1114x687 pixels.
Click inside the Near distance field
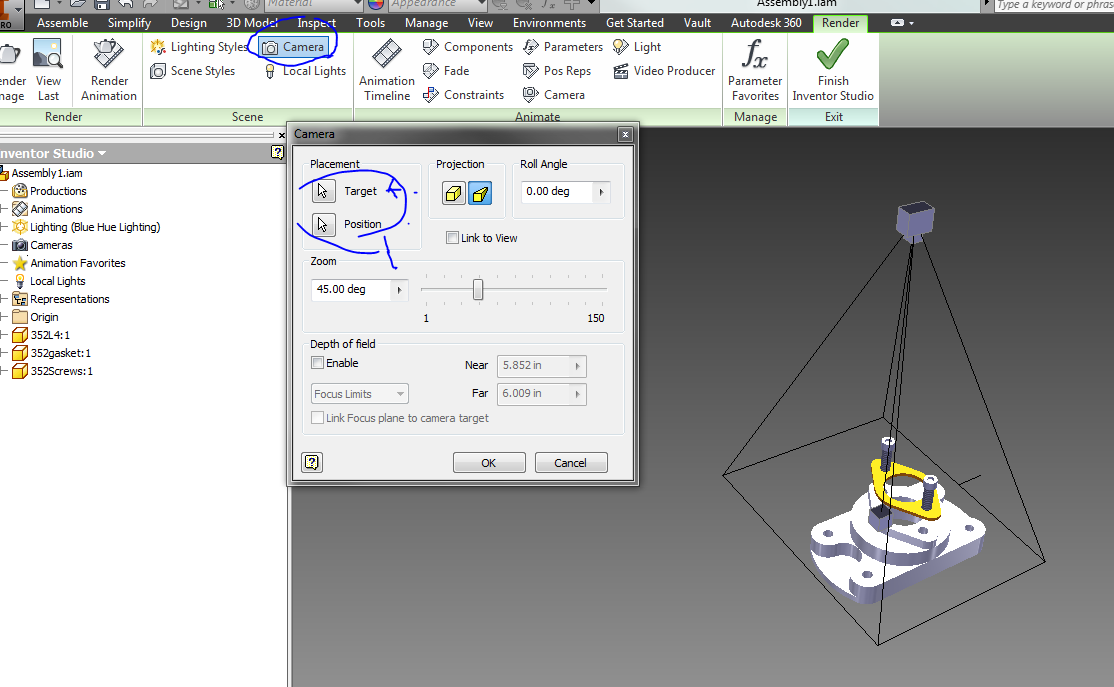(x=534, y=366)
